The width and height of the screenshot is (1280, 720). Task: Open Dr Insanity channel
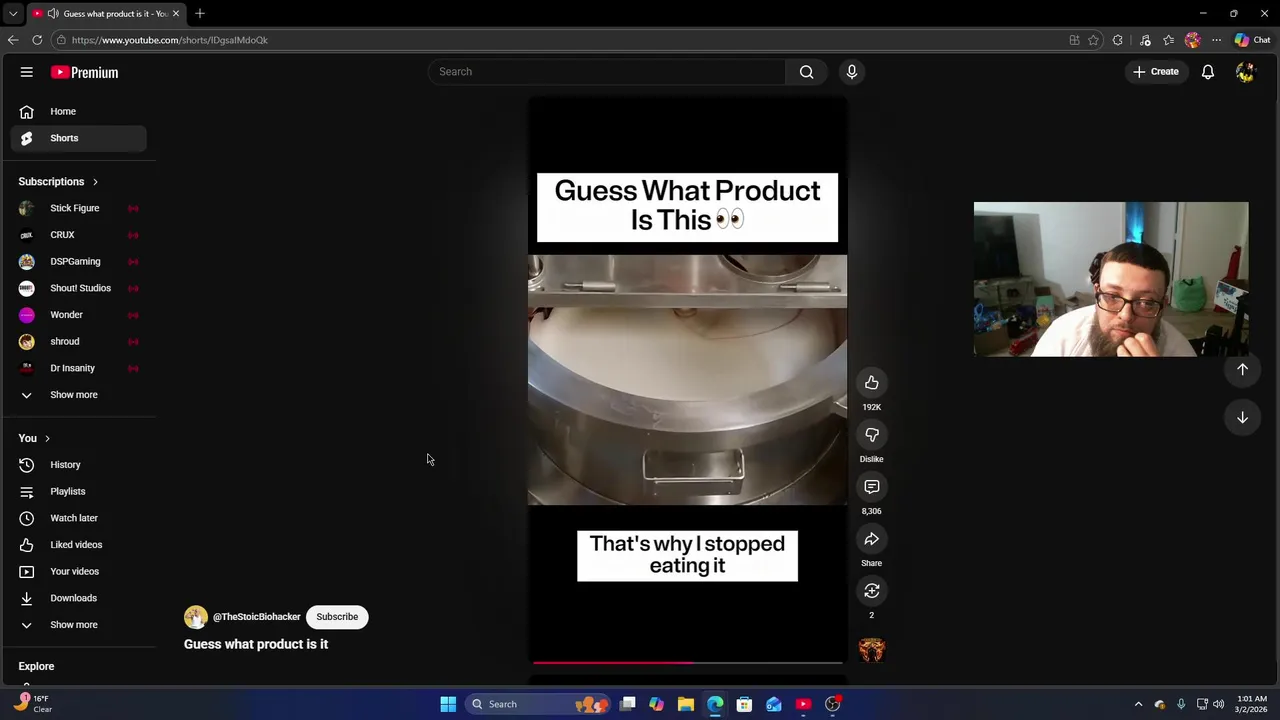79,368
